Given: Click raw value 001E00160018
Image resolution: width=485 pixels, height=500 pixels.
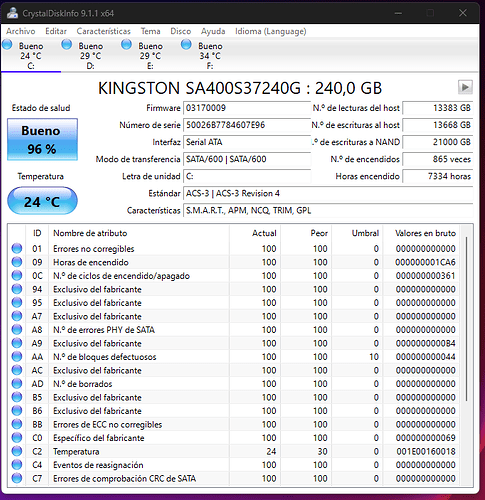Looking at the screenshot, I should point(425,451).
